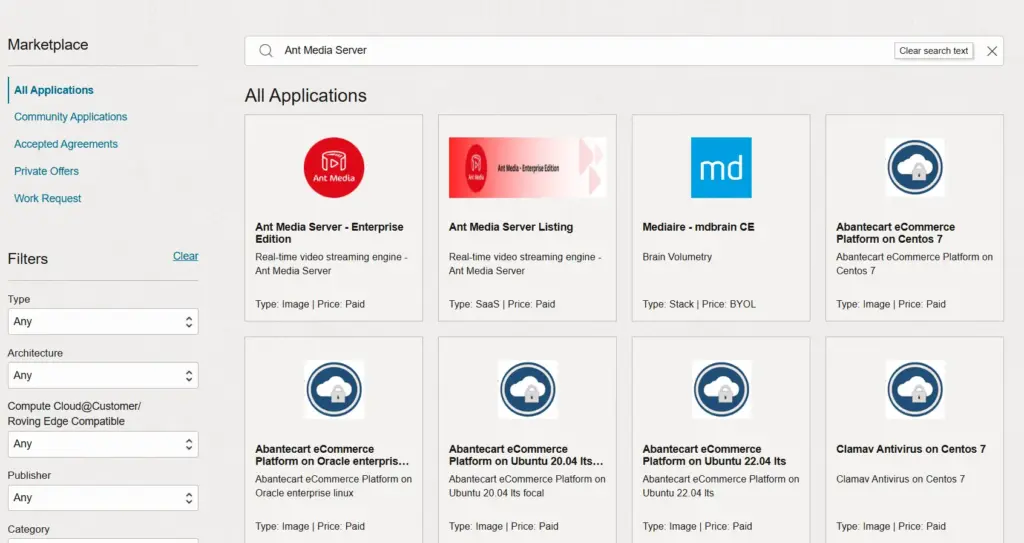
Task: Open the Type filter dropdown
Action: tap(103, 321)
